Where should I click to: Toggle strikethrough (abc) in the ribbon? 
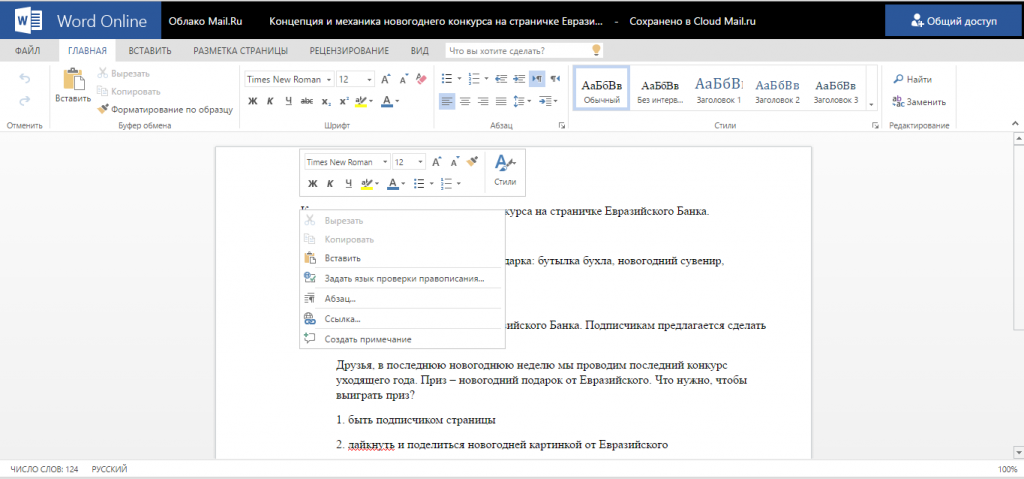[307, 101]
